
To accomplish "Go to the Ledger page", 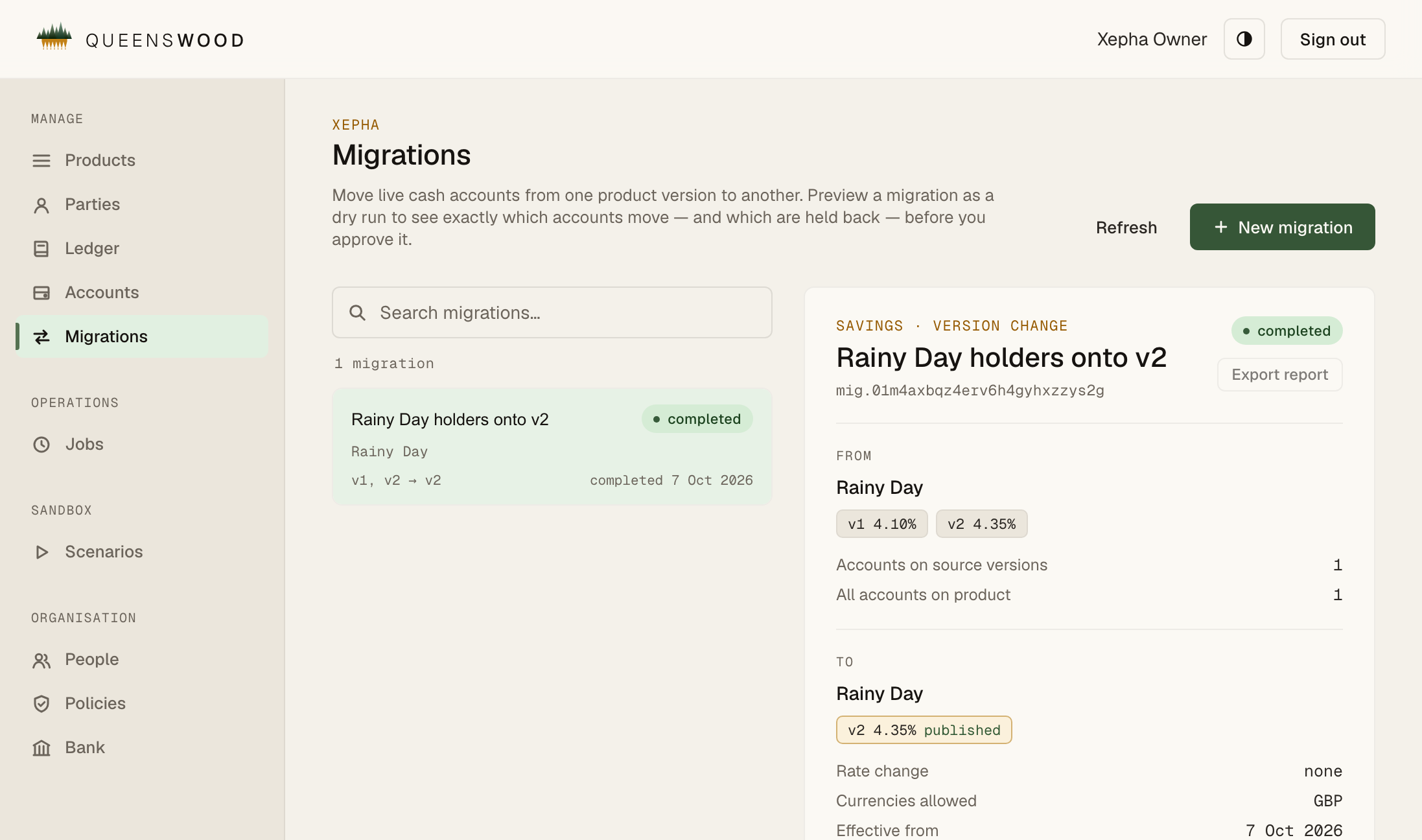I will (141, 248).
